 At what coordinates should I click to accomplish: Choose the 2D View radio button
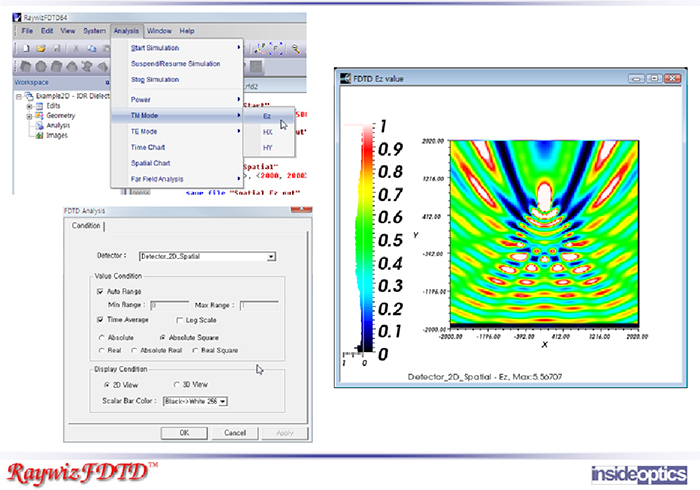(106, 385)
